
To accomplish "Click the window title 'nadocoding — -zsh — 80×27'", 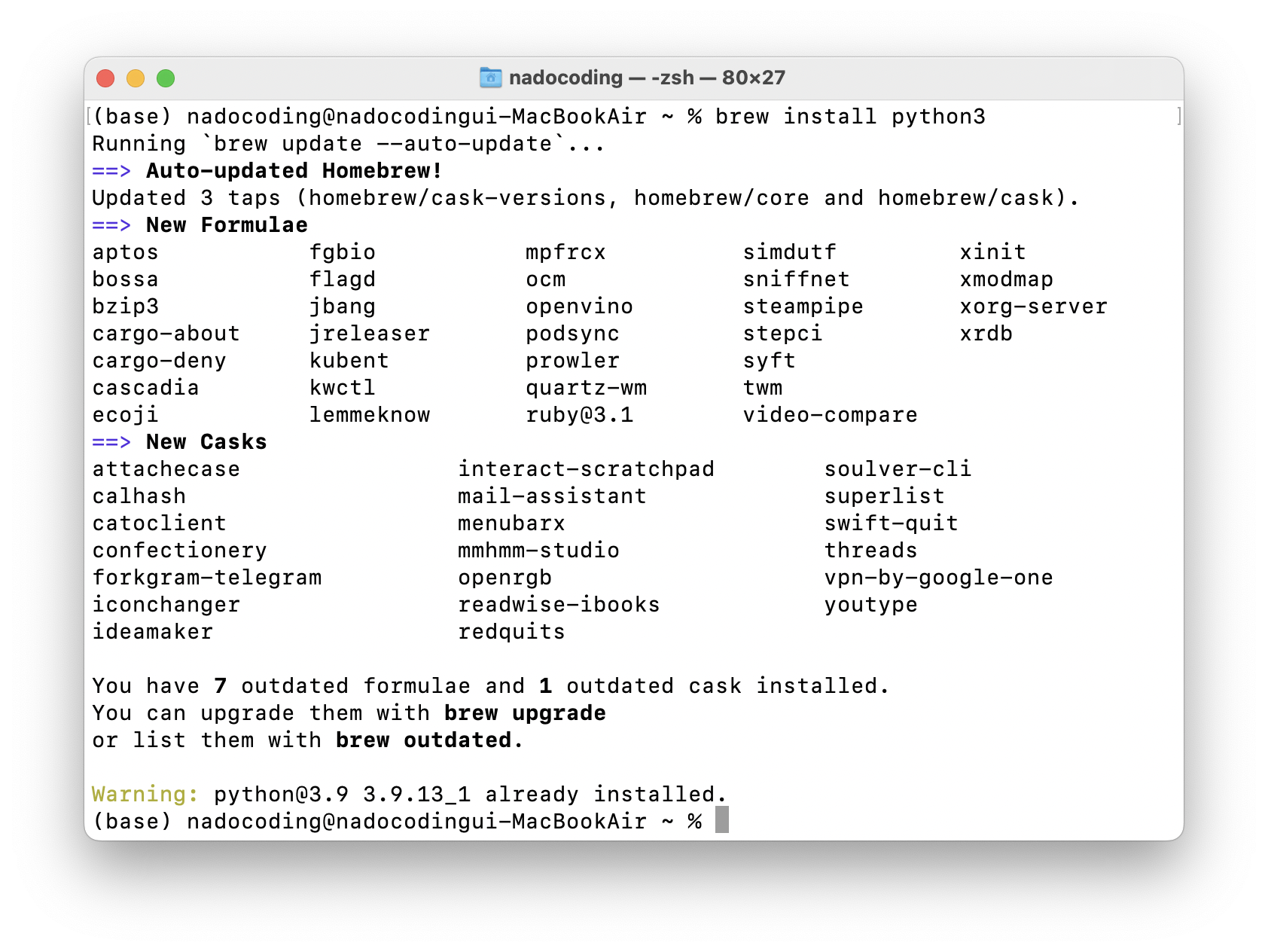I will (x=647, y=78).
